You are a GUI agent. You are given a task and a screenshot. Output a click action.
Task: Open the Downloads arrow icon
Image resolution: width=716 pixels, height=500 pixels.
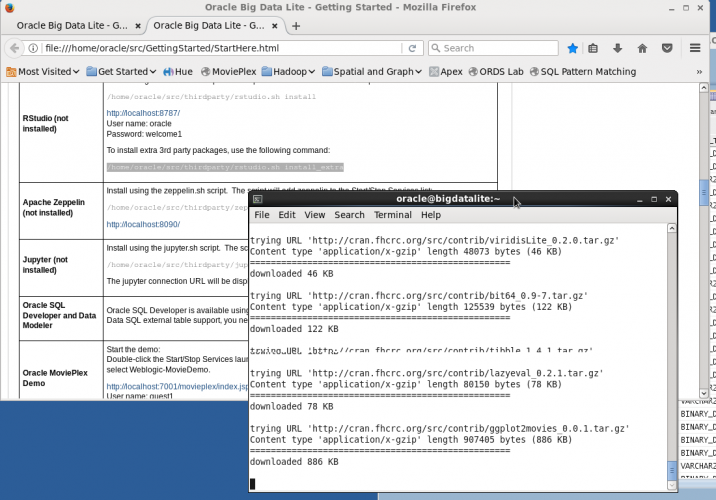617,48
